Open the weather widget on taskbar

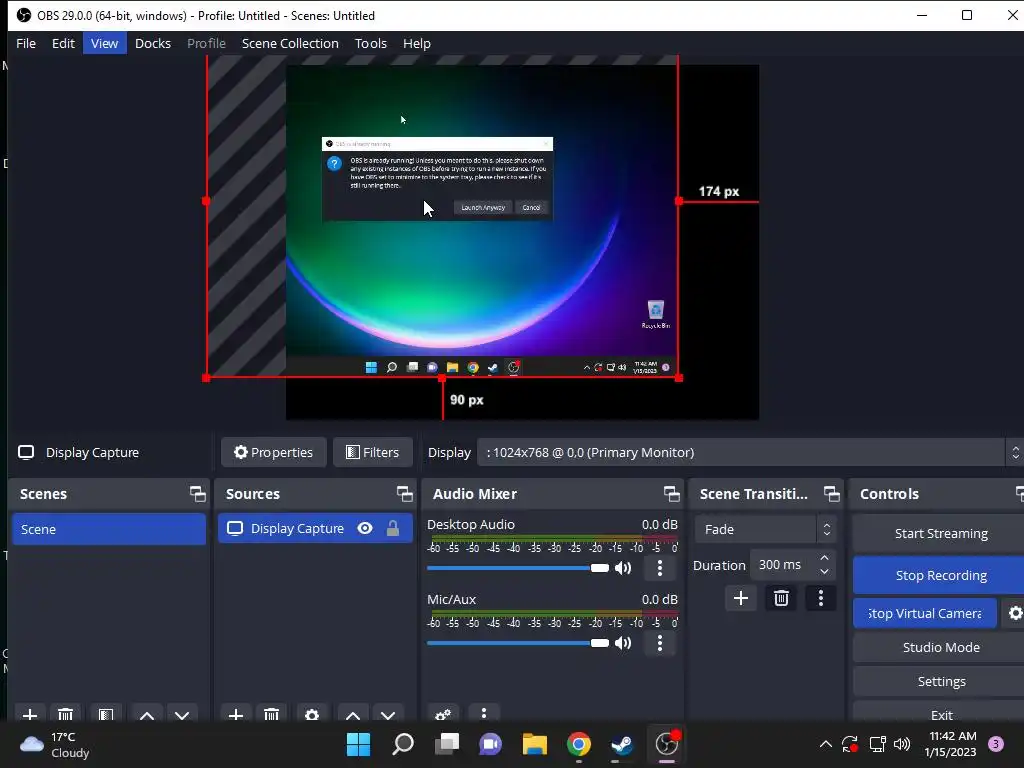point(54,744)
